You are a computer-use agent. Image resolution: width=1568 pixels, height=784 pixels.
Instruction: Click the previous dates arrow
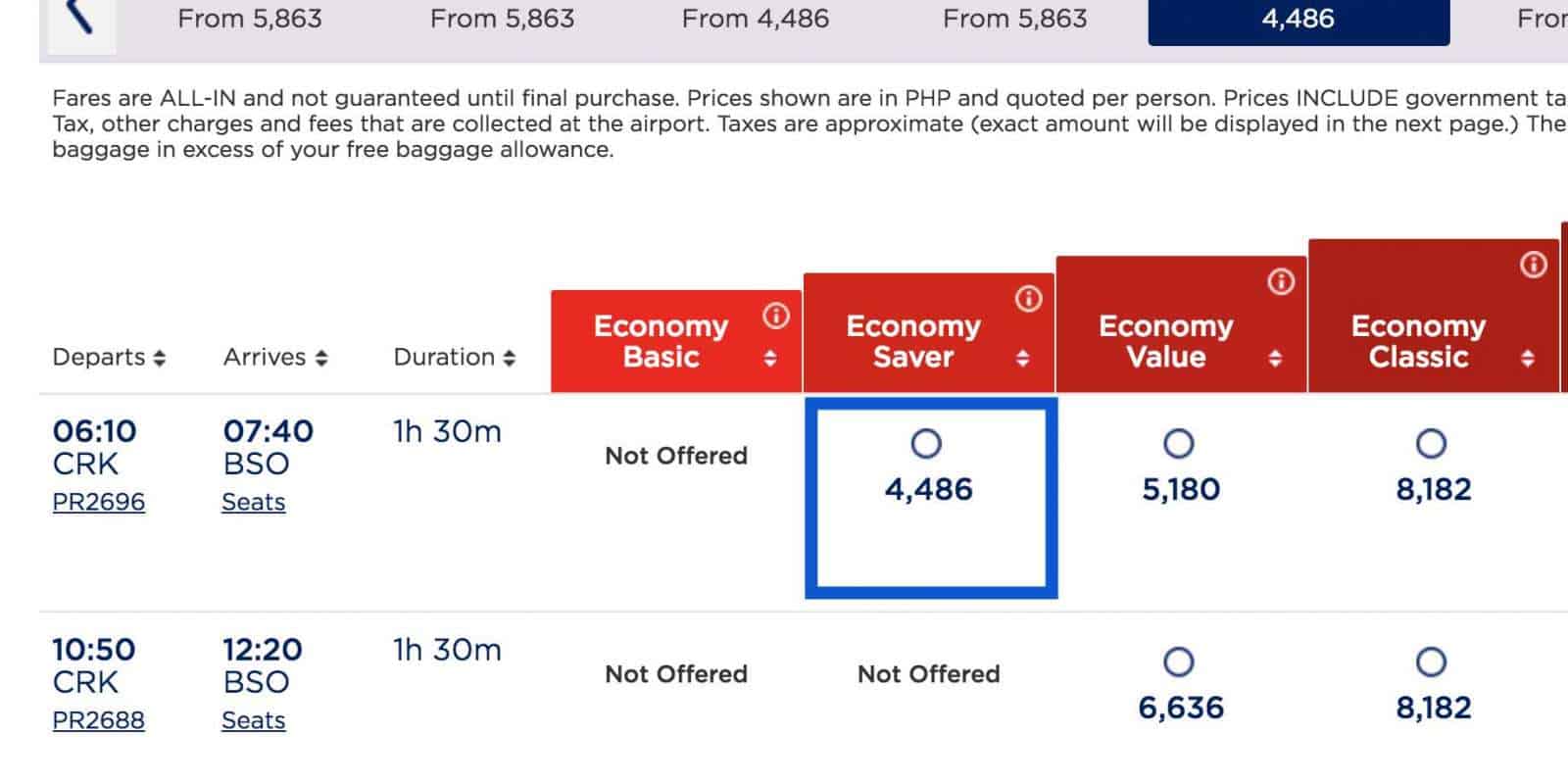(x=78, y=18)
